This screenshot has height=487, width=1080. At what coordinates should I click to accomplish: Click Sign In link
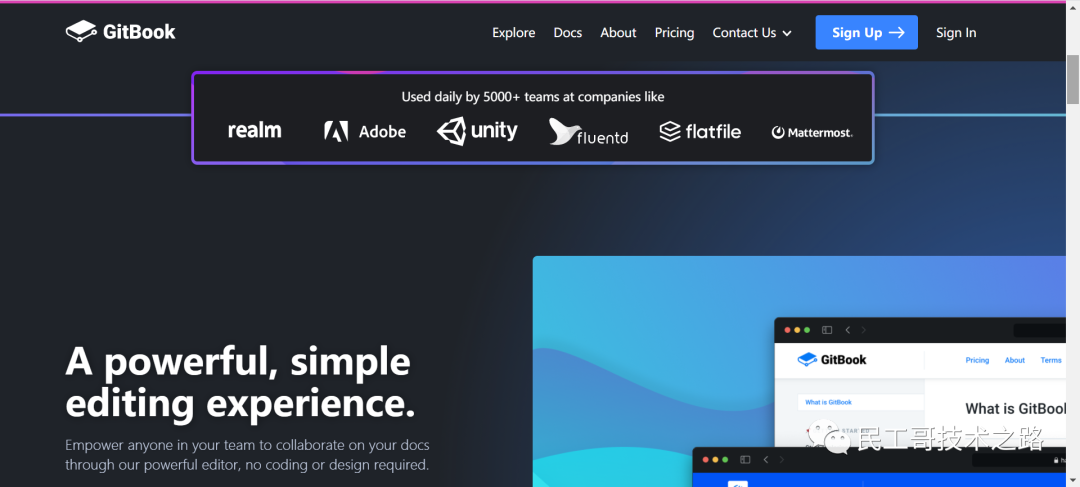pyautogui.click(x=956, y=32)
